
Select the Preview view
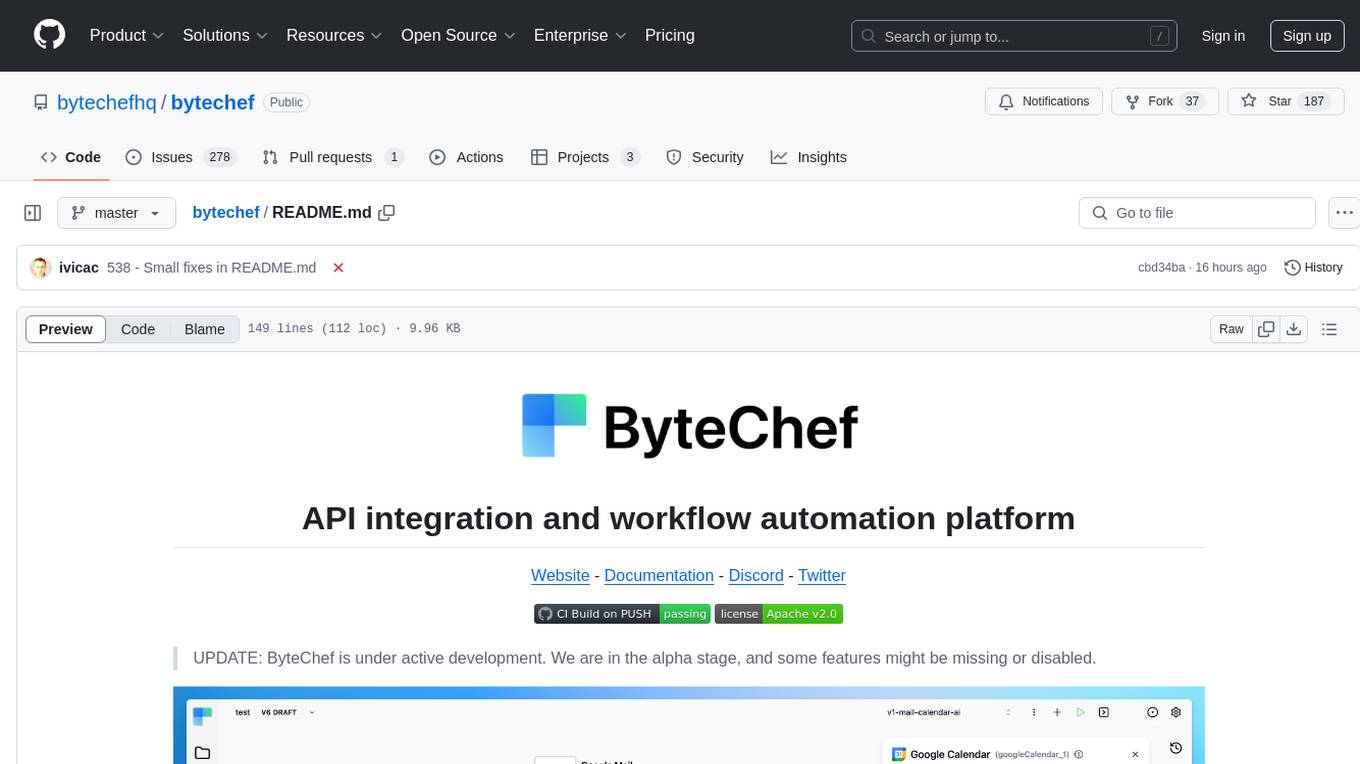pos(66,329)
